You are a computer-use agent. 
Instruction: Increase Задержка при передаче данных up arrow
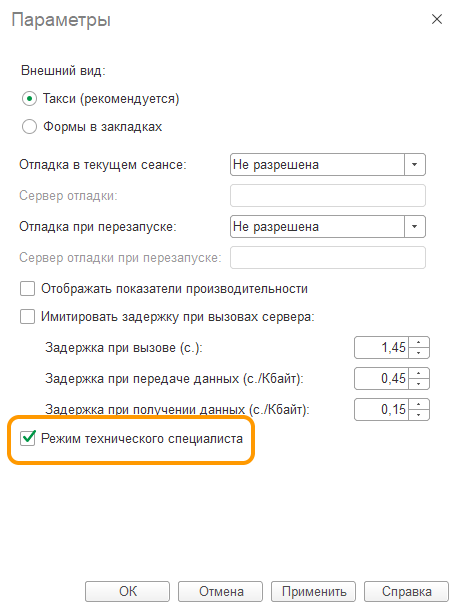click(419, 373)
